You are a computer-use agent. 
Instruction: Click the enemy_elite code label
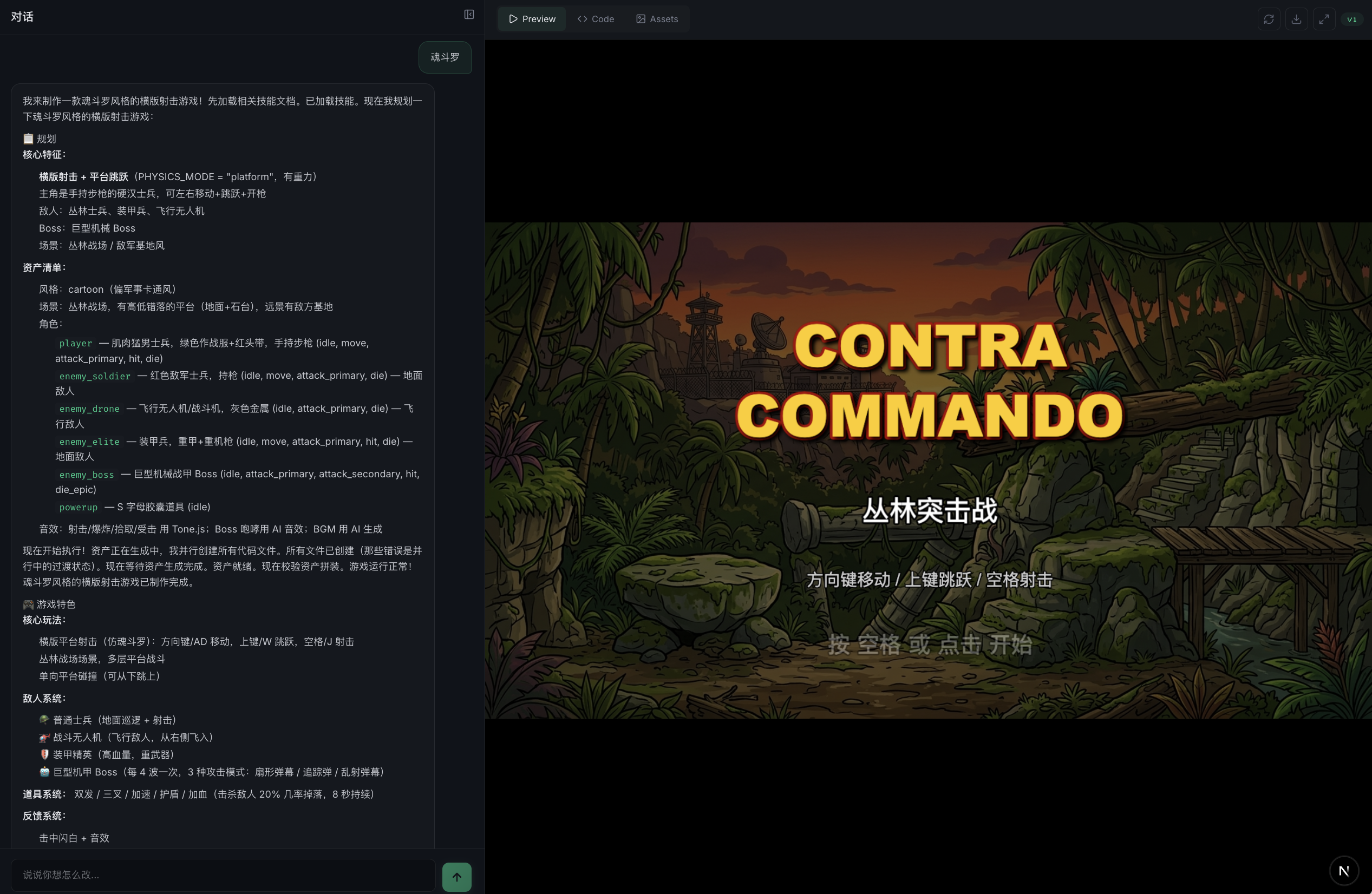coord(88,442)
